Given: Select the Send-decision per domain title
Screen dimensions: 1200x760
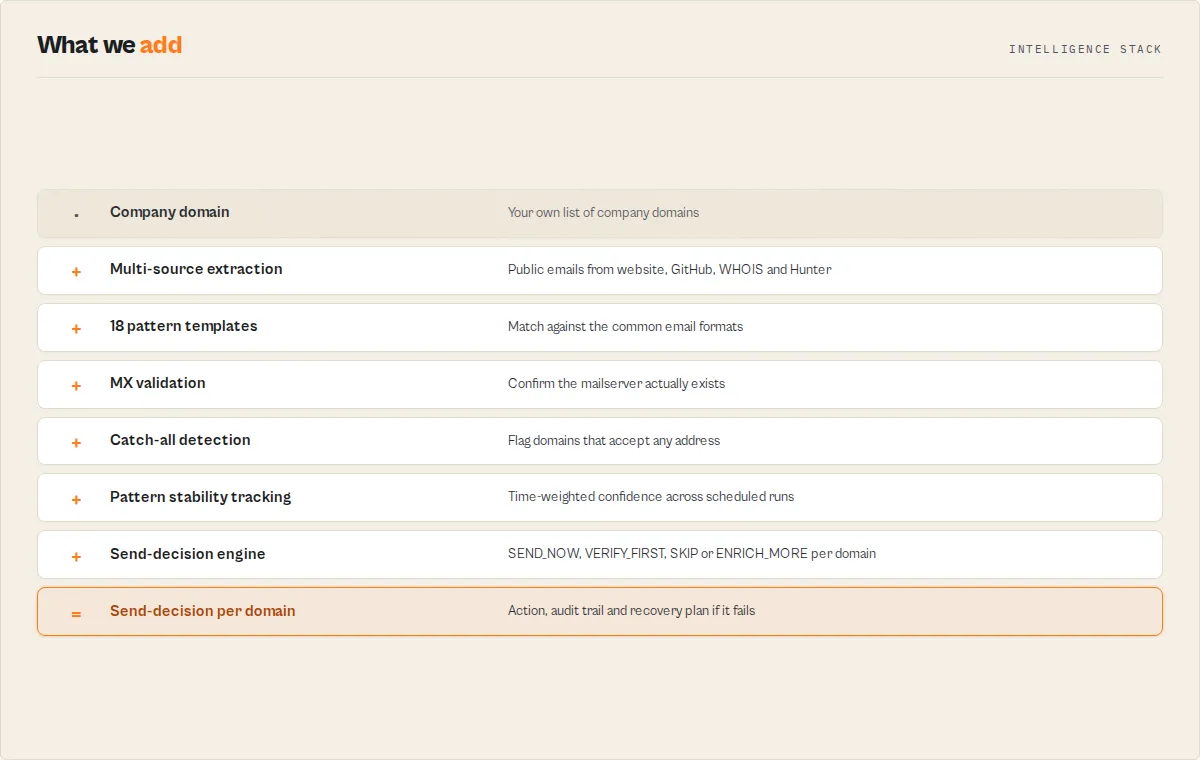Looking at the screenshot, I should [x=203, y=611].
